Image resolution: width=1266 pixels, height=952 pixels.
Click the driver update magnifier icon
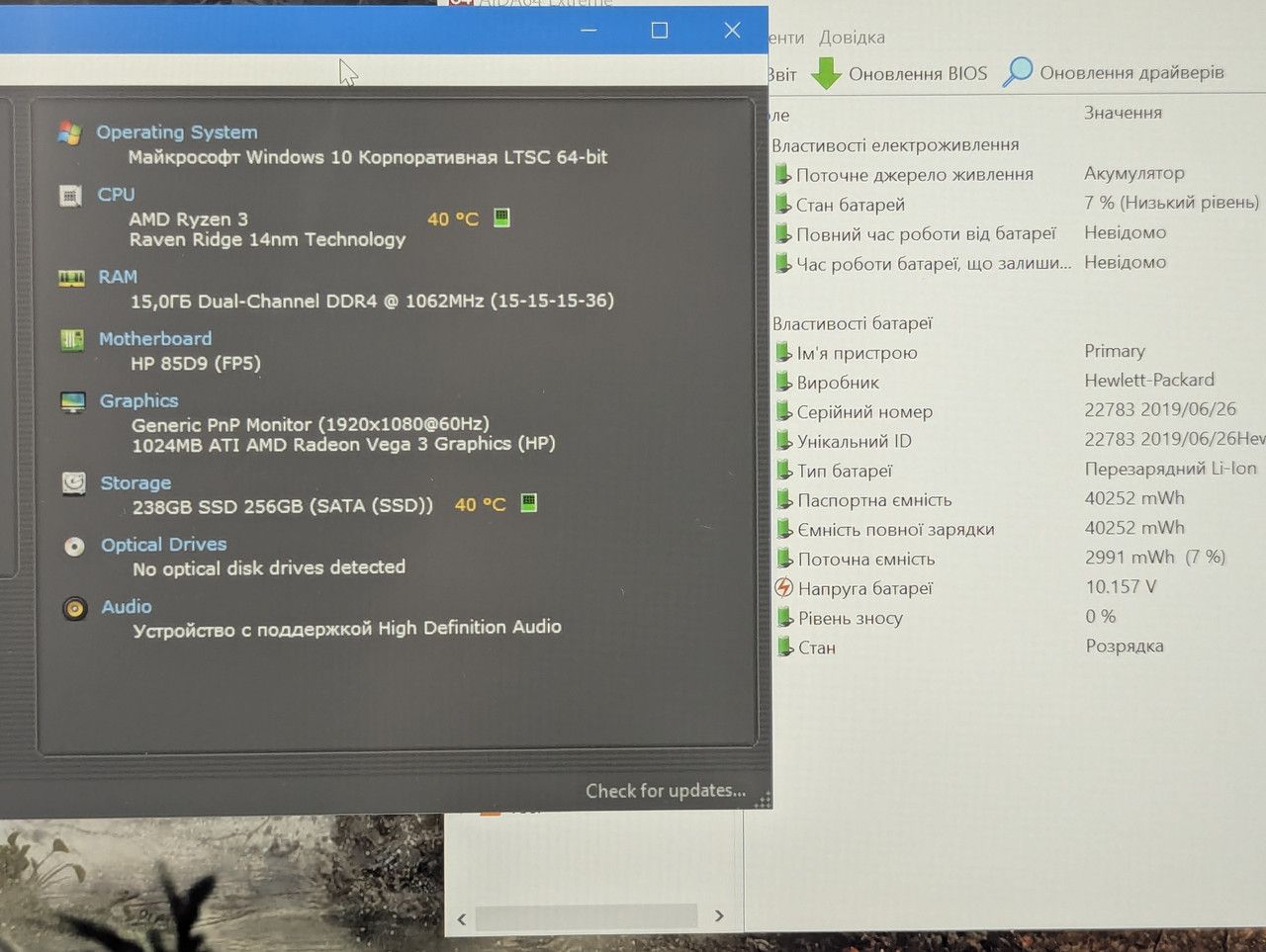1018,72
